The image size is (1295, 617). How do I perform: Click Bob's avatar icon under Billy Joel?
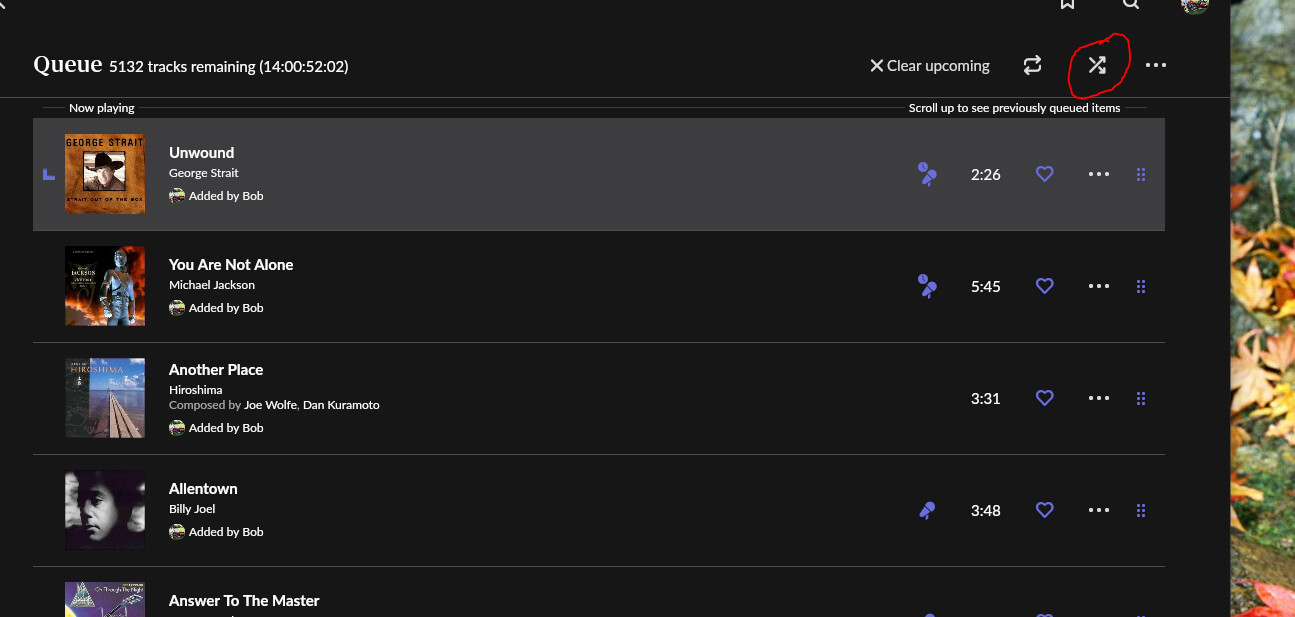pos(177,532)
